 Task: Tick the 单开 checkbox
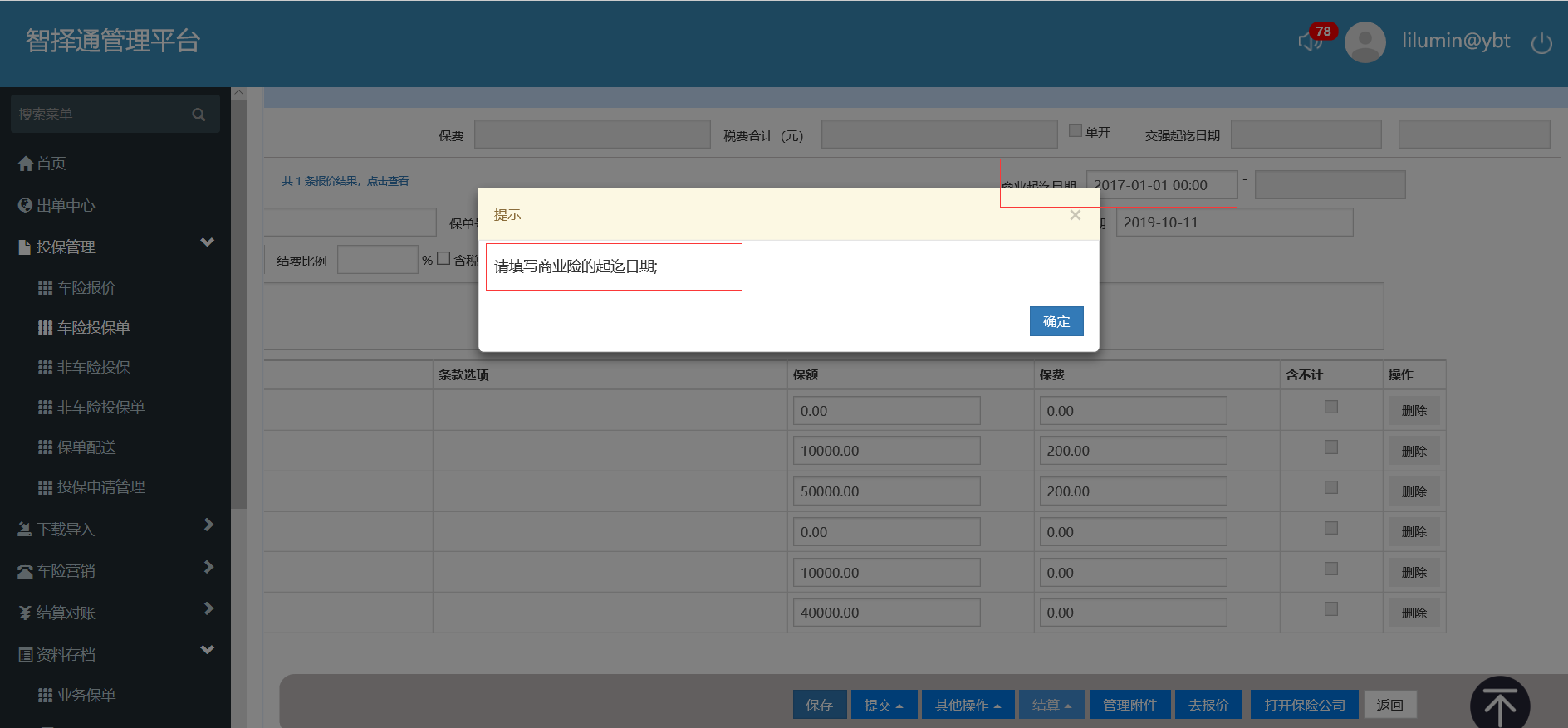click(x=1076, y=130)
